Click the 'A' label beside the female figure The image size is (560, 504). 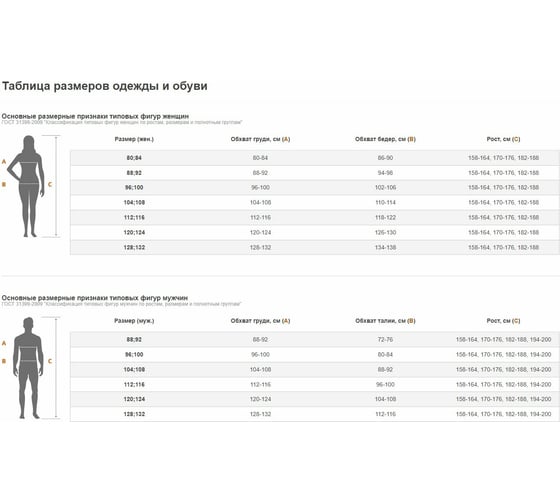(4, 162)
